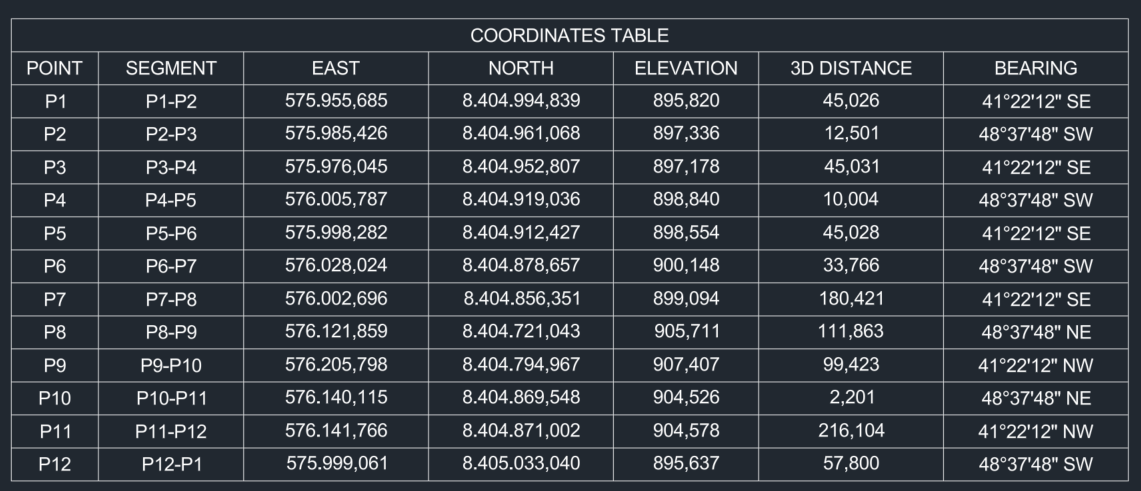Select the POINT column header

[54, 69]
